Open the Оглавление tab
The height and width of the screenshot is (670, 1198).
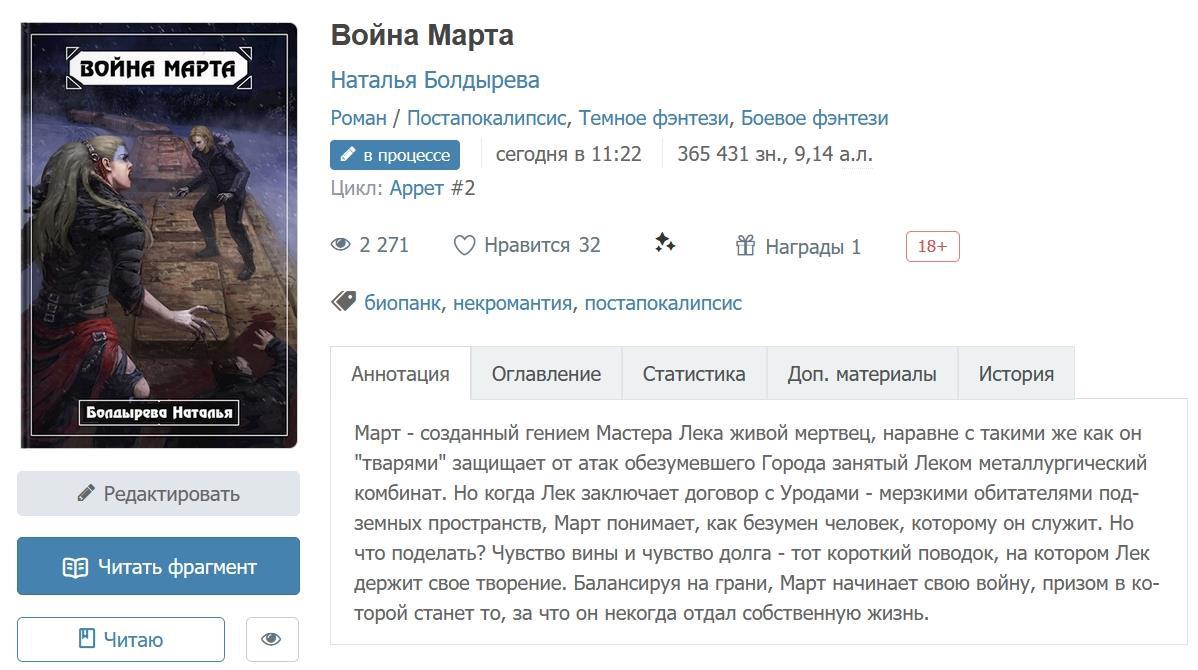point(546,374)
